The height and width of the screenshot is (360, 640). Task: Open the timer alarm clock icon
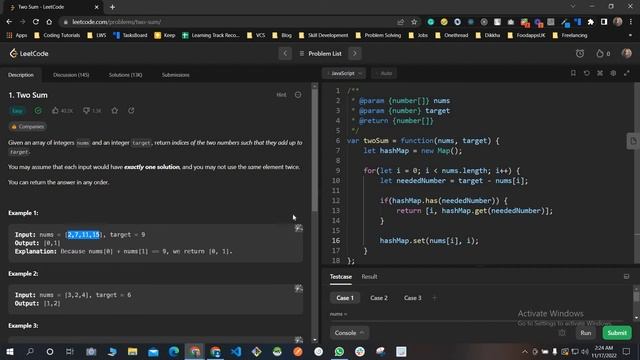point(580,53)
